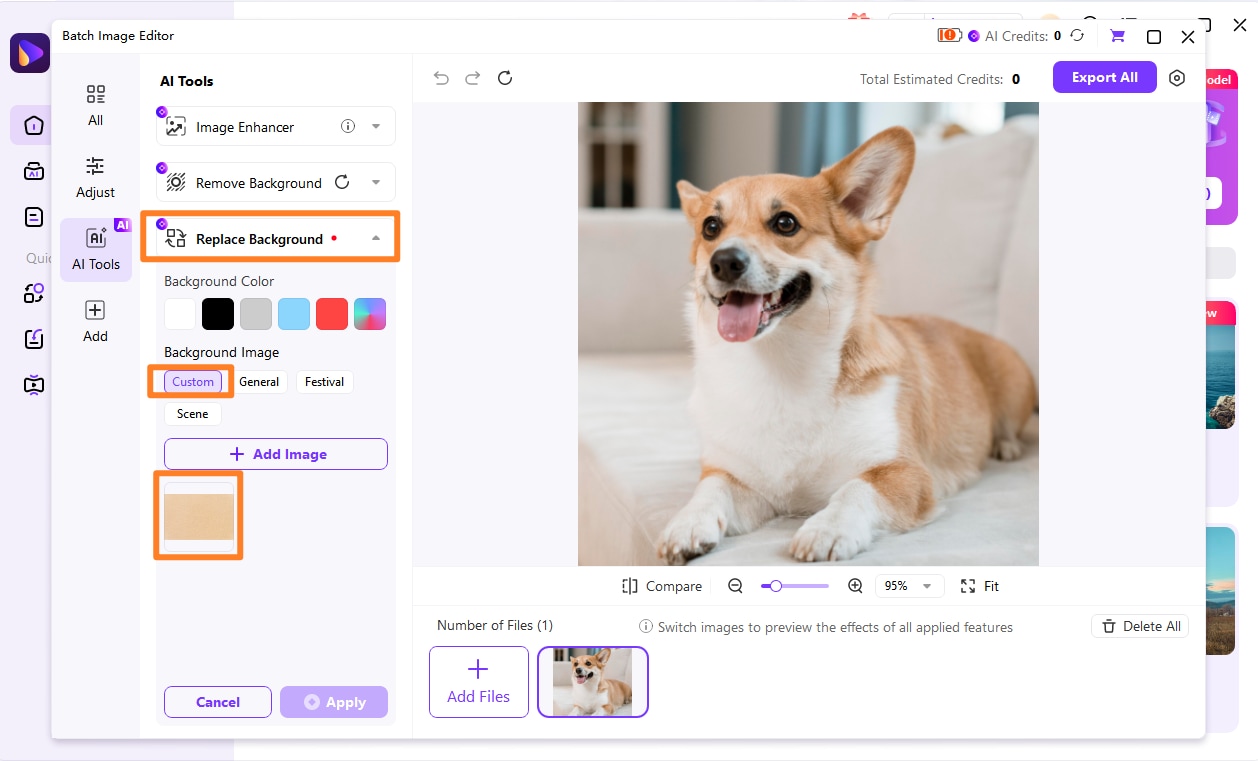
Task: Select the General background category
Action: pyautogui.click(x=259, y=382)
